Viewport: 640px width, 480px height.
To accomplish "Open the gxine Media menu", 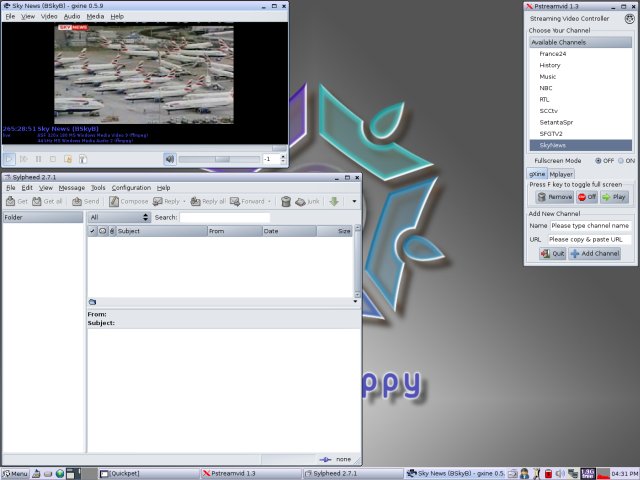I will coord(95,16).
